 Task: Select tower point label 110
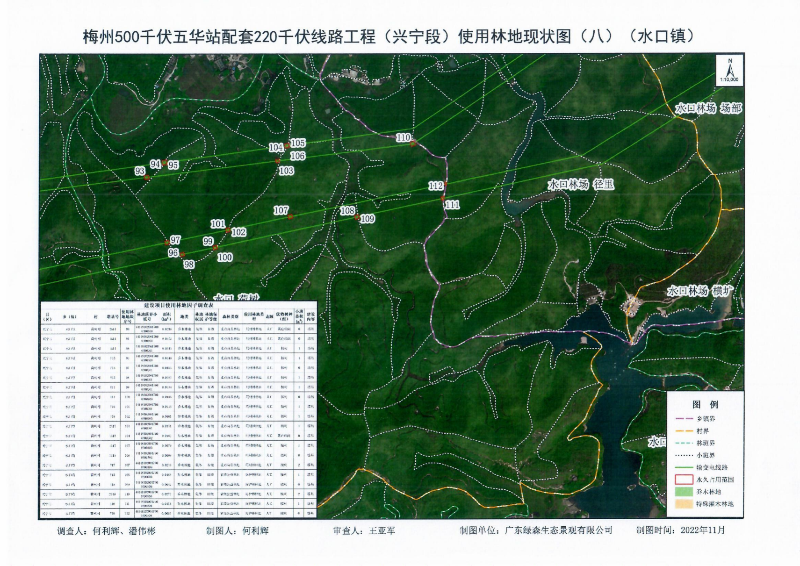(x=403, y=138)
